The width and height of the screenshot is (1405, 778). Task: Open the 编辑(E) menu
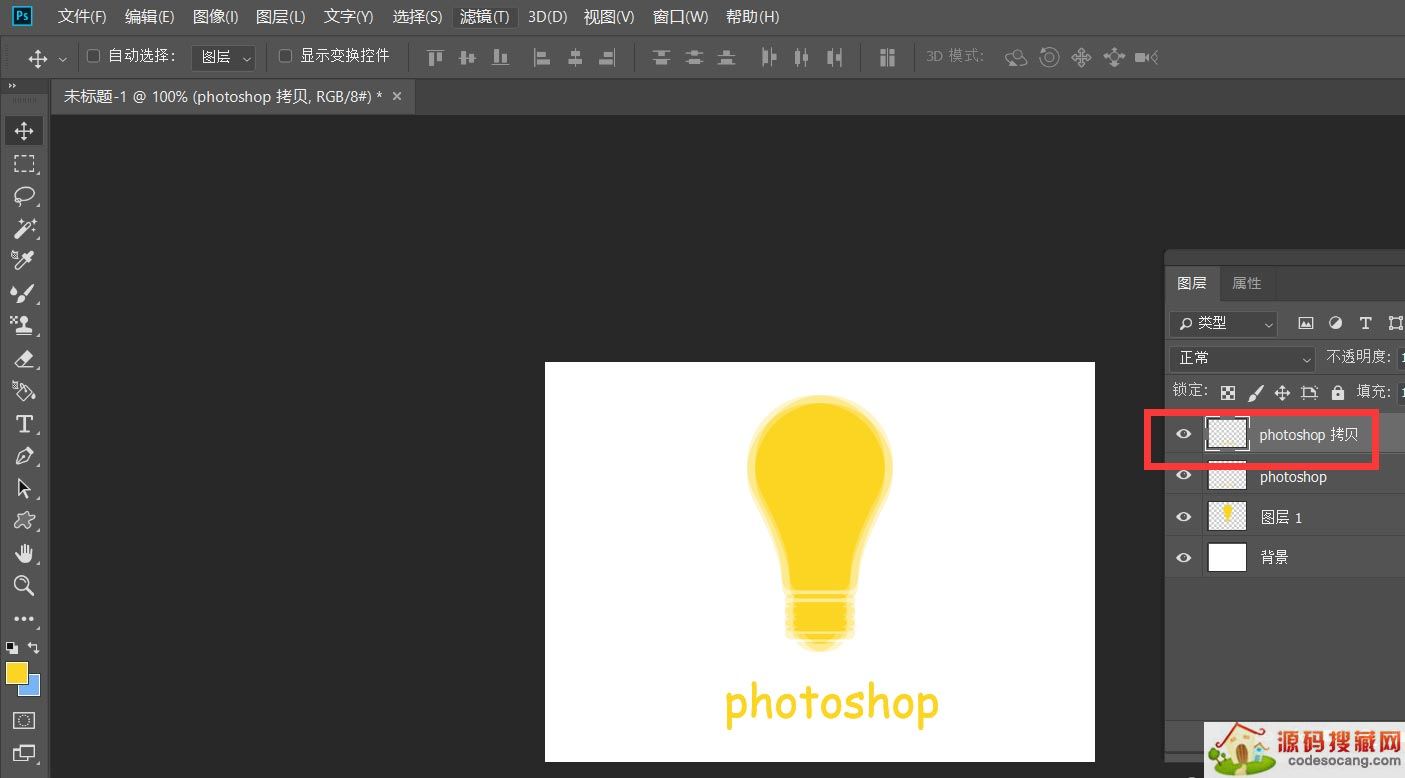click(149, 17)
